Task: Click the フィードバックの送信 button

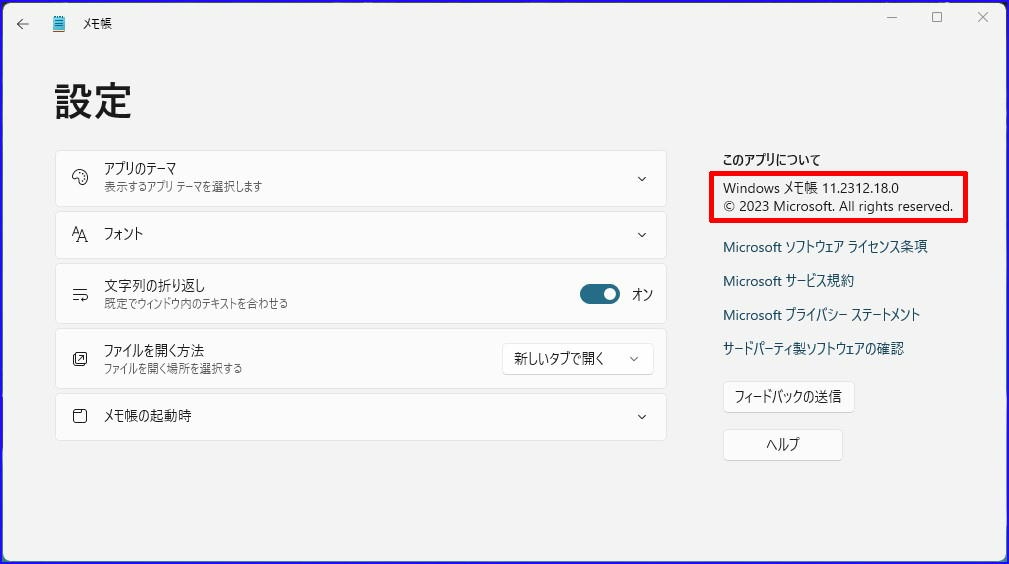Action: tap(788, 397)
